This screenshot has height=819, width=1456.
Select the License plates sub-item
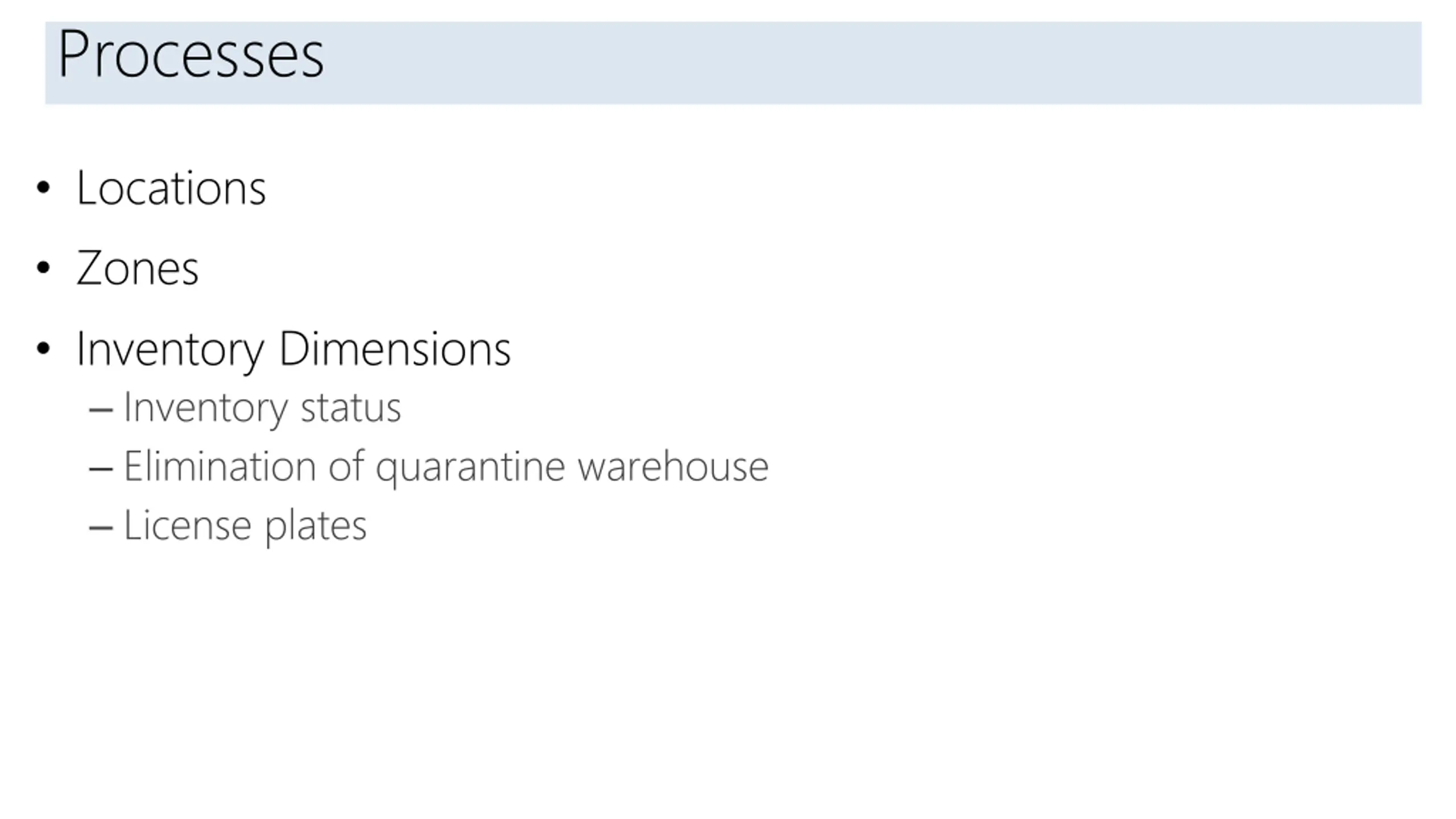[245, 526]
